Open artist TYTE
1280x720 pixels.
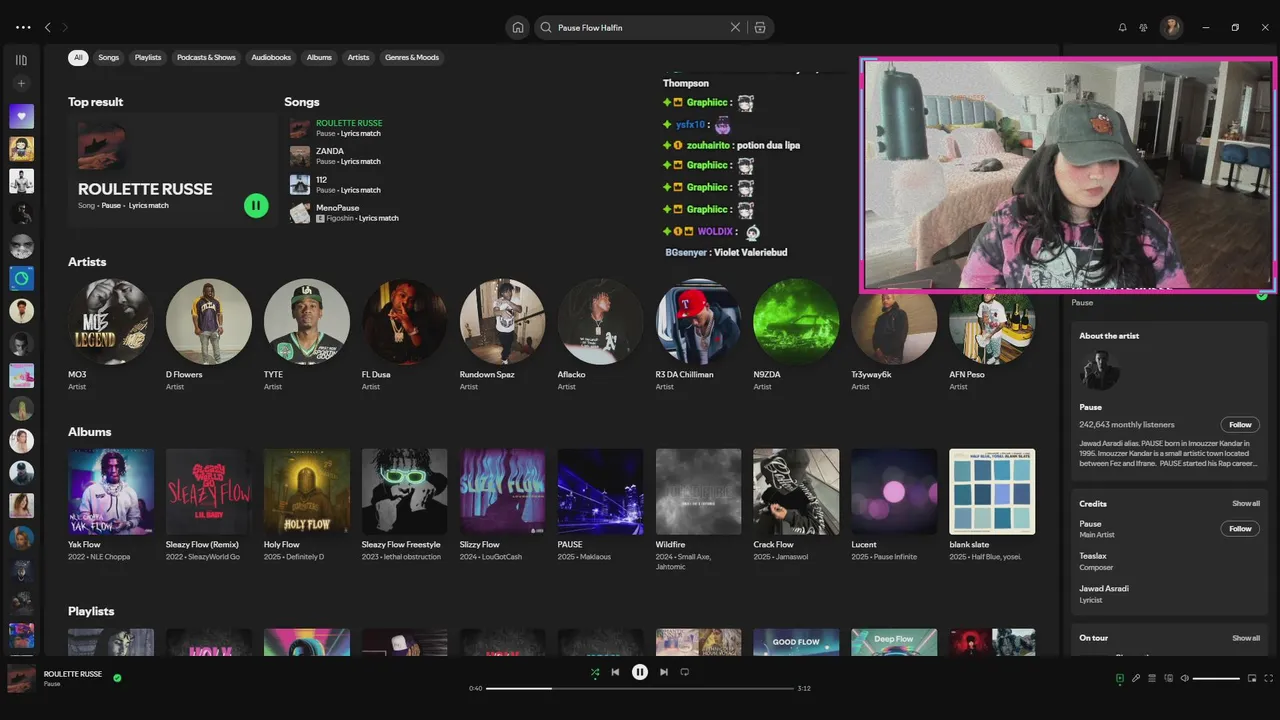pos(307,335)
